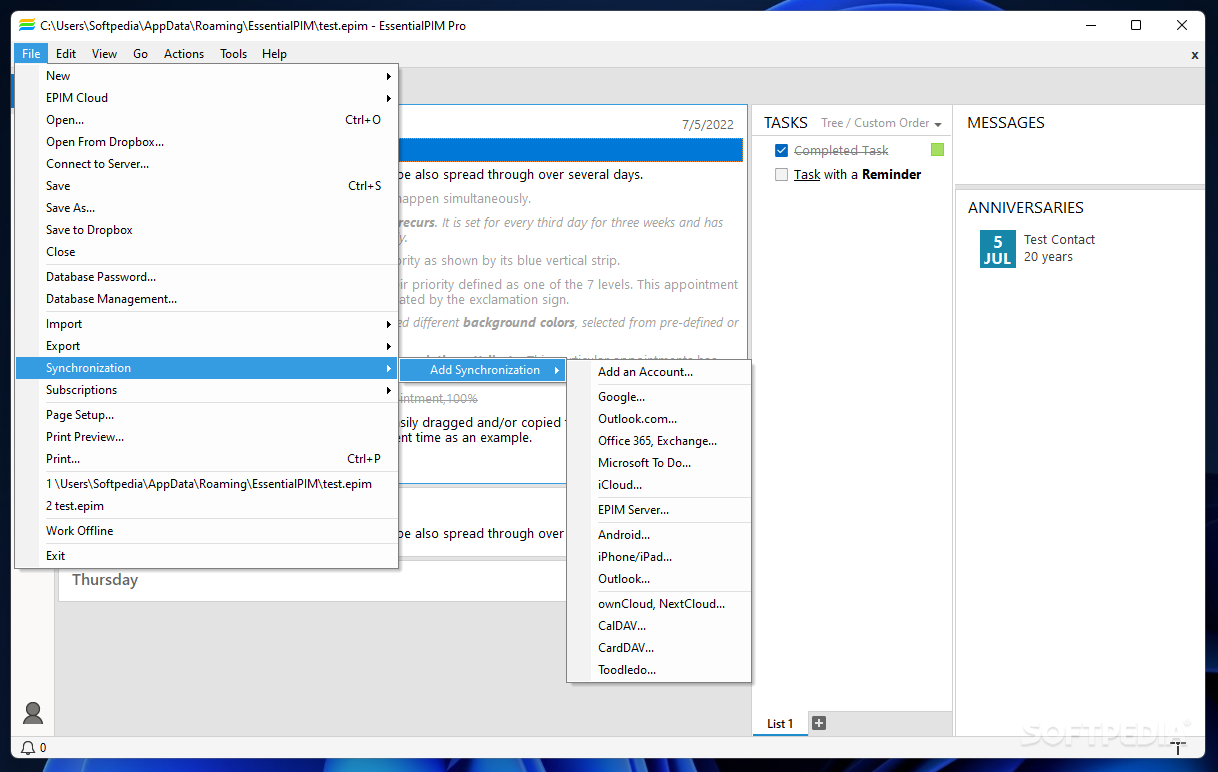1218x772 pixels.
Task: Choose Open... from File menu
Action: click(207, 120)
